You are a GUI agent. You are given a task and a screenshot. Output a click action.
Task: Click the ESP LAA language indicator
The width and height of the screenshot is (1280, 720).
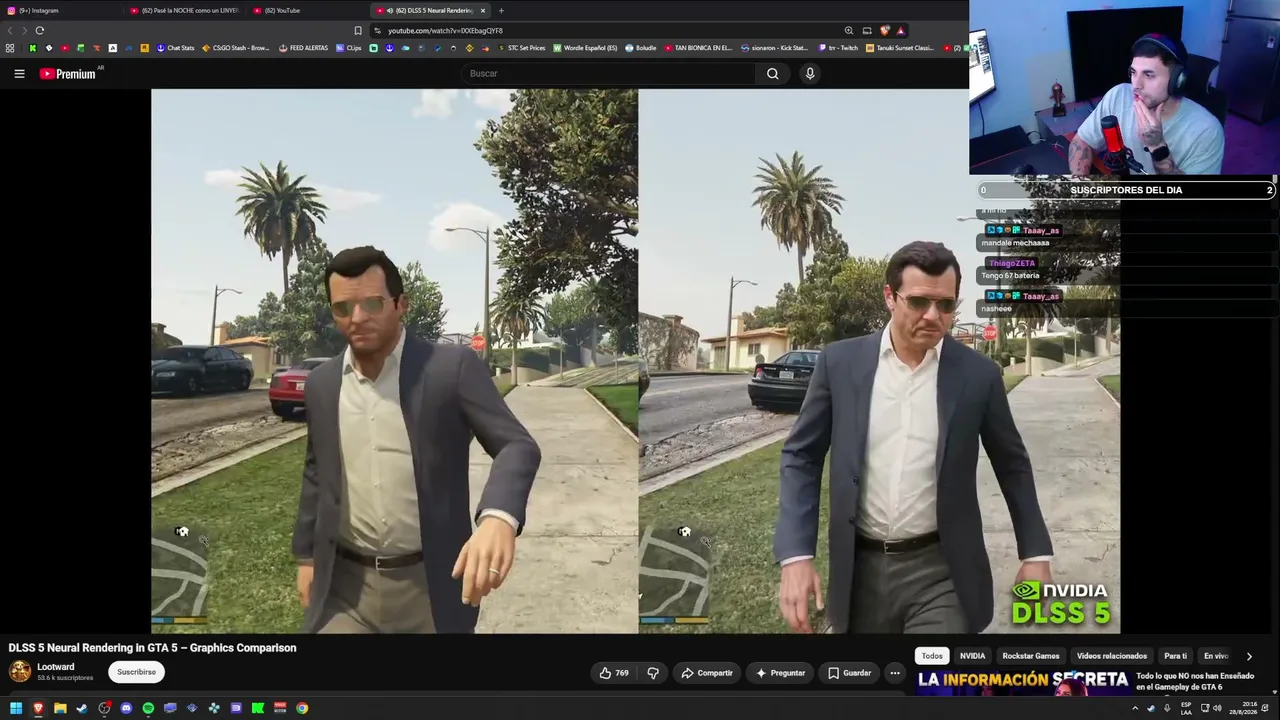pyautogui.click(x=1186, y=708)
